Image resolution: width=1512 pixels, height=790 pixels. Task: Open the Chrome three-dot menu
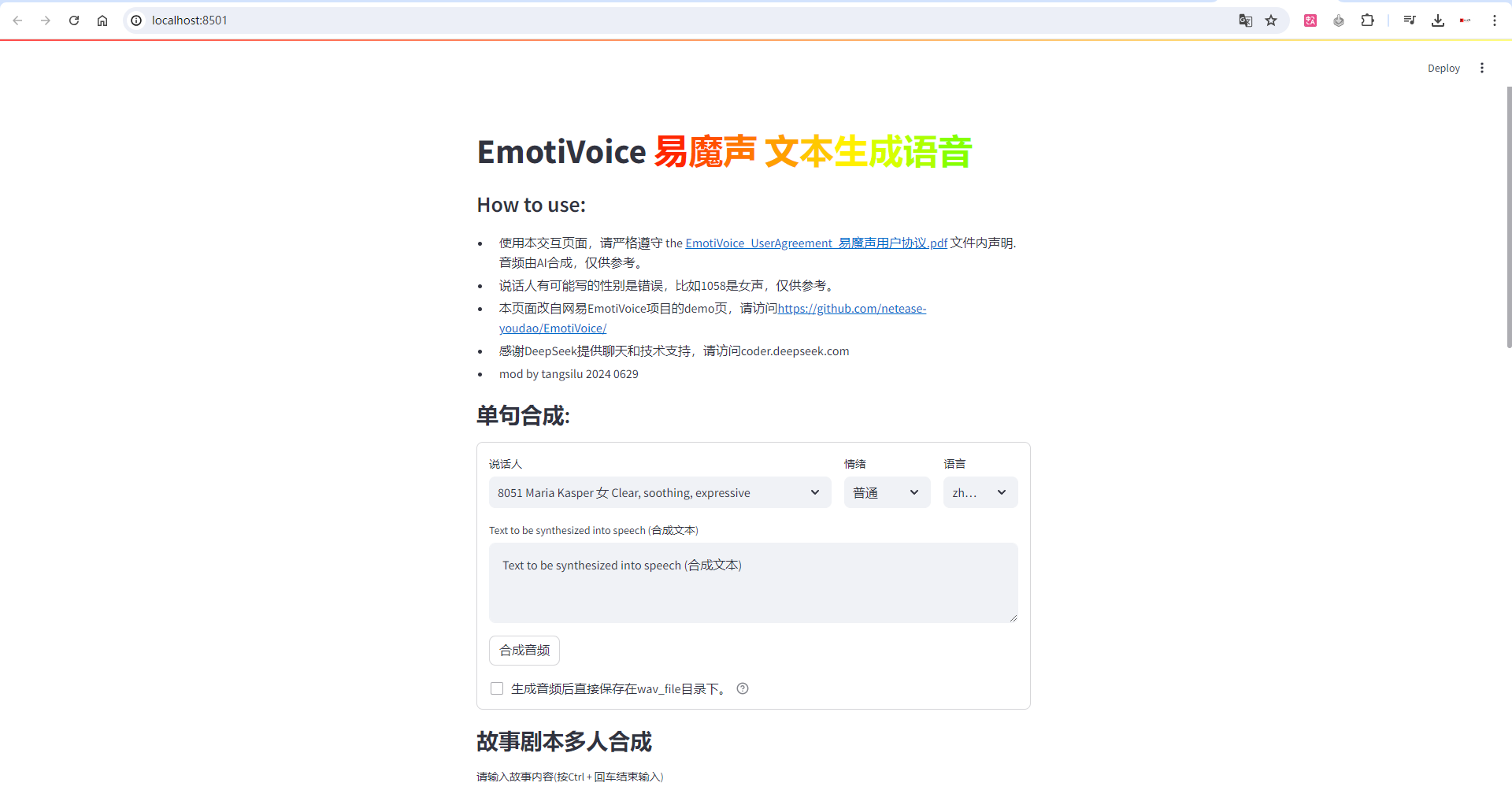(1494, 20)
